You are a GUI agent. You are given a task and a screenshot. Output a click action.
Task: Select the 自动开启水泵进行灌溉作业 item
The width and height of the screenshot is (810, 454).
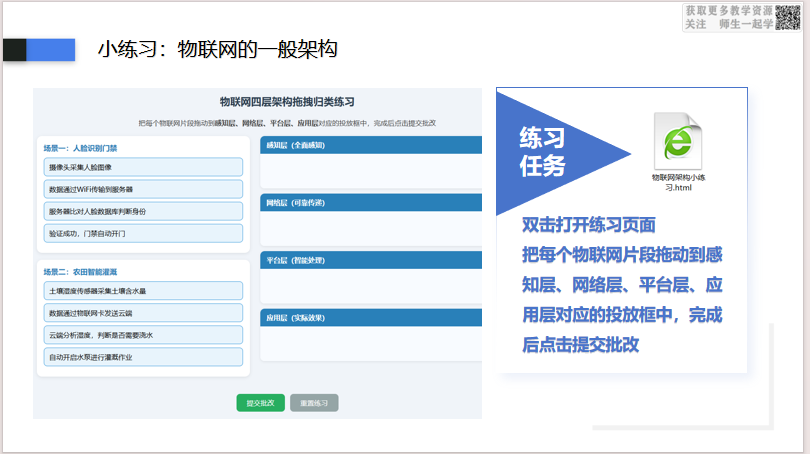pyautogui.click(x=143, y=357)
